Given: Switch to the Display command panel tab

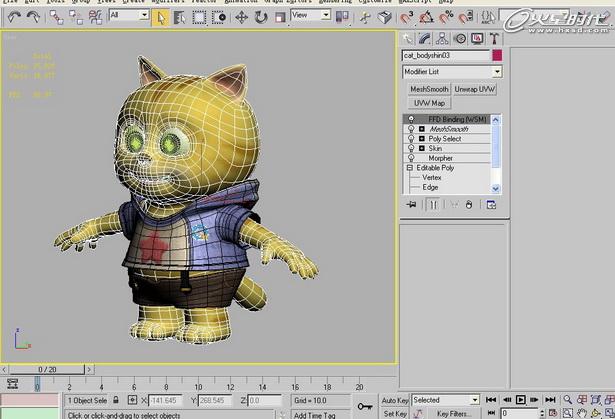Looking at the screenshot, I should (x=477, y=38).
